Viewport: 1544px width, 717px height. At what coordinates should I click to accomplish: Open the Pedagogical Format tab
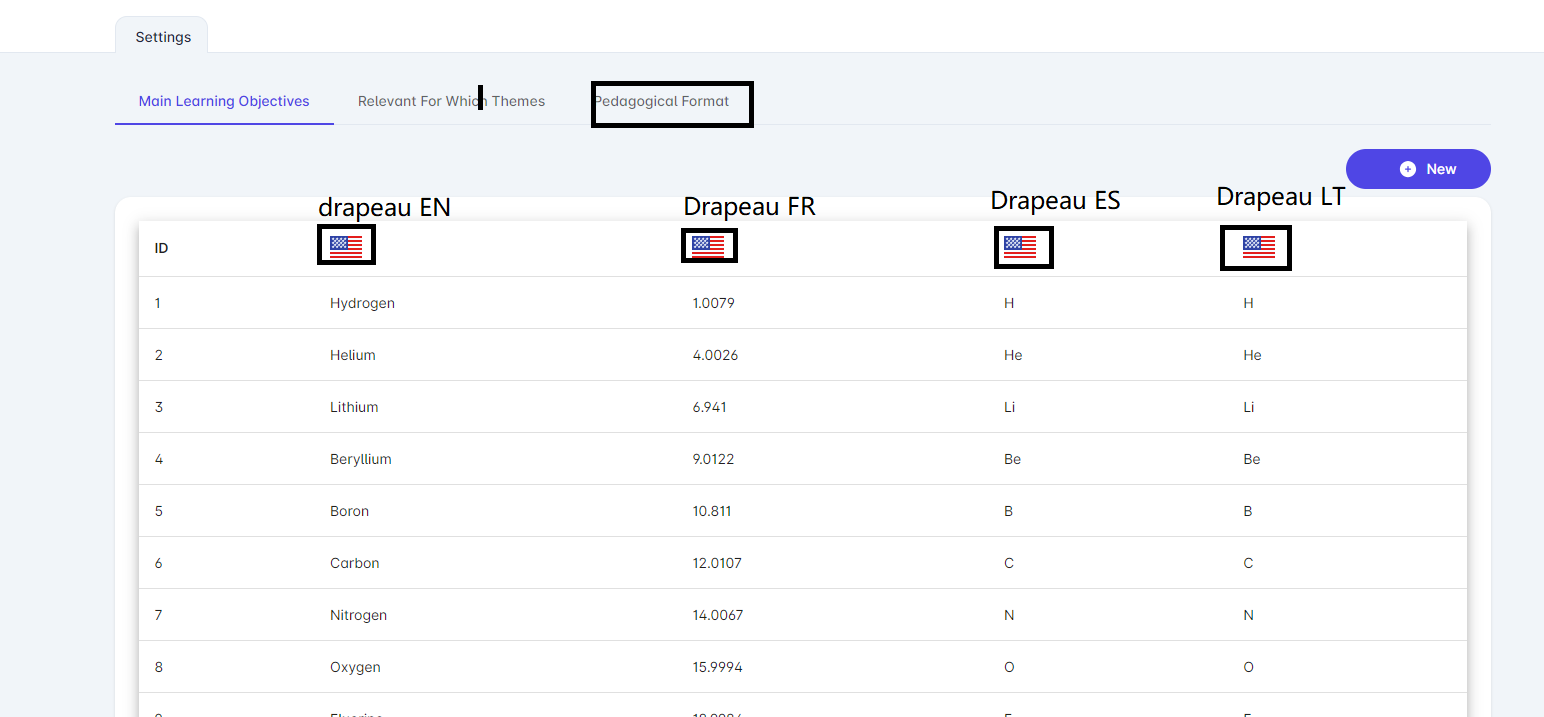[662, 101]
